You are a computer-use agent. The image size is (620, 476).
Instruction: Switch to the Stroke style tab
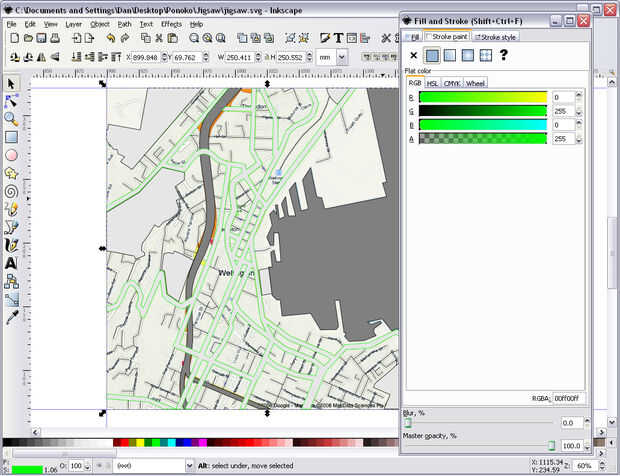[x=494, y=36]
